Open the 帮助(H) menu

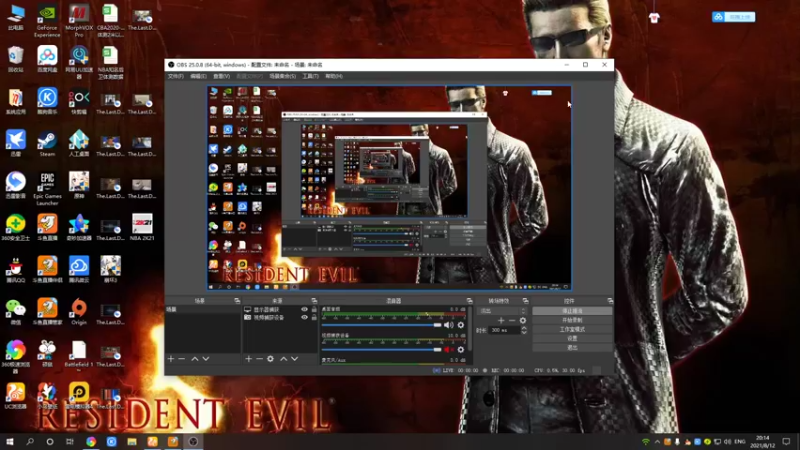(334, 76)
